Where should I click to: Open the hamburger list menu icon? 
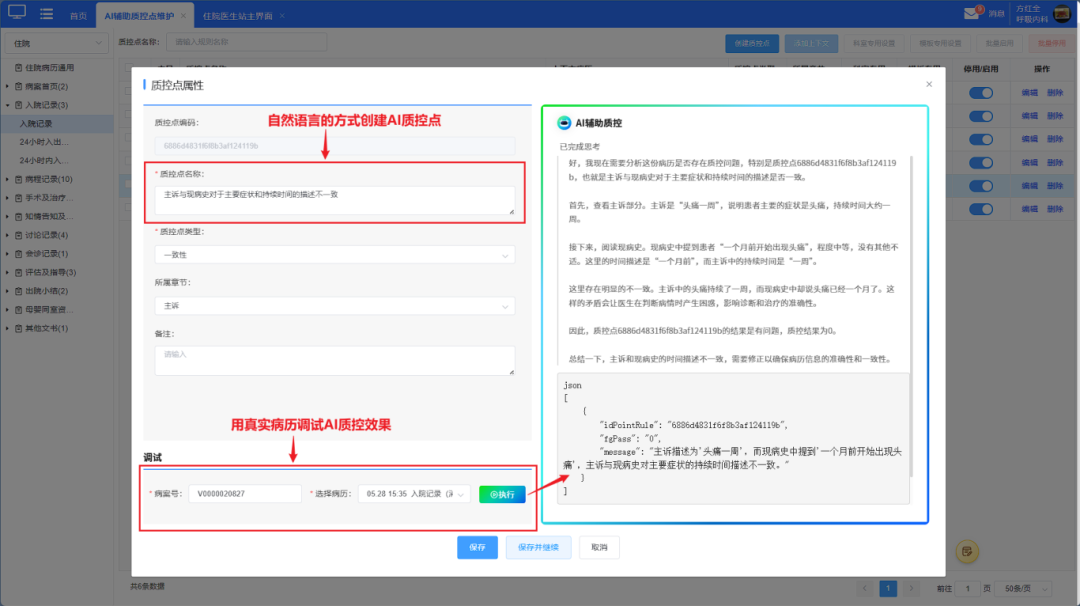46,13
